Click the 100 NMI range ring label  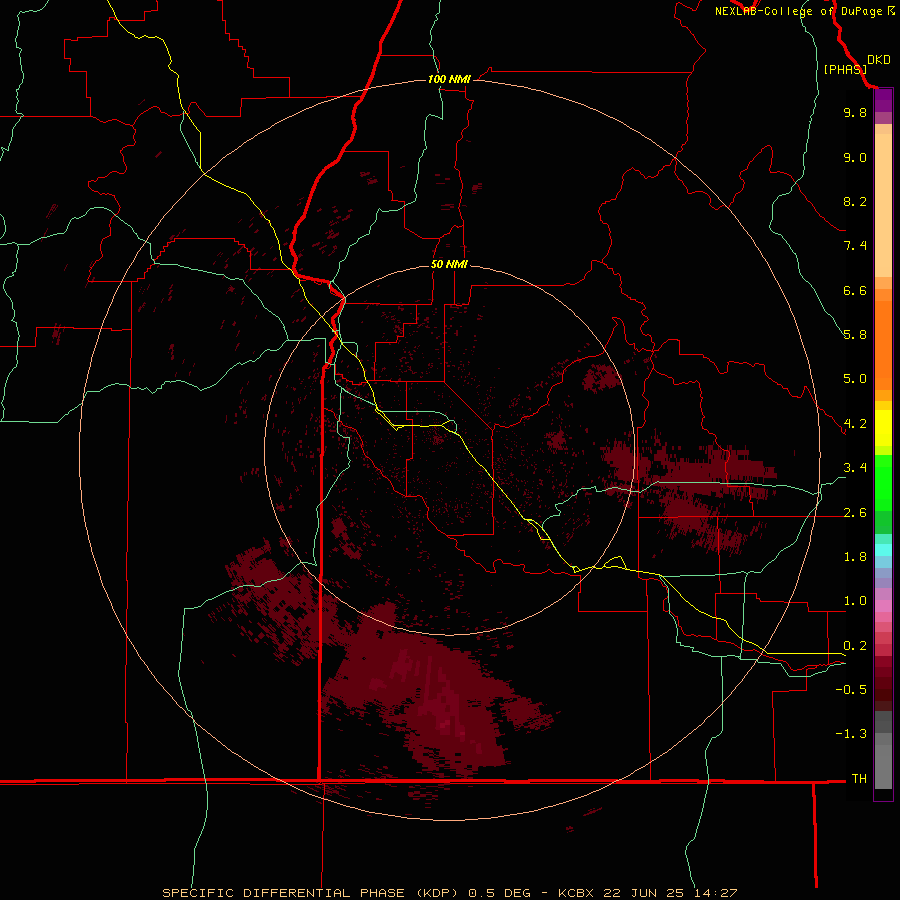(449, 79)
